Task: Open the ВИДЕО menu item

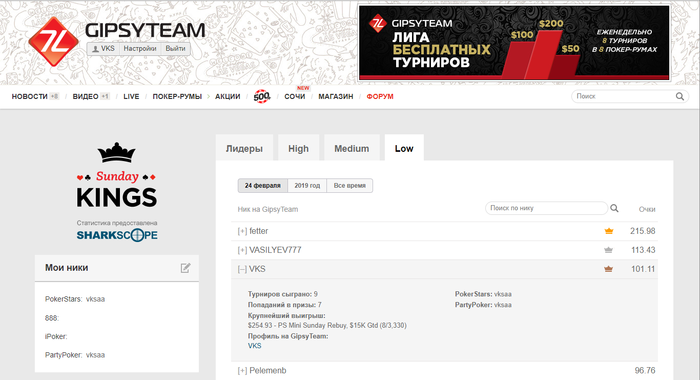Action: coord(85,96)
